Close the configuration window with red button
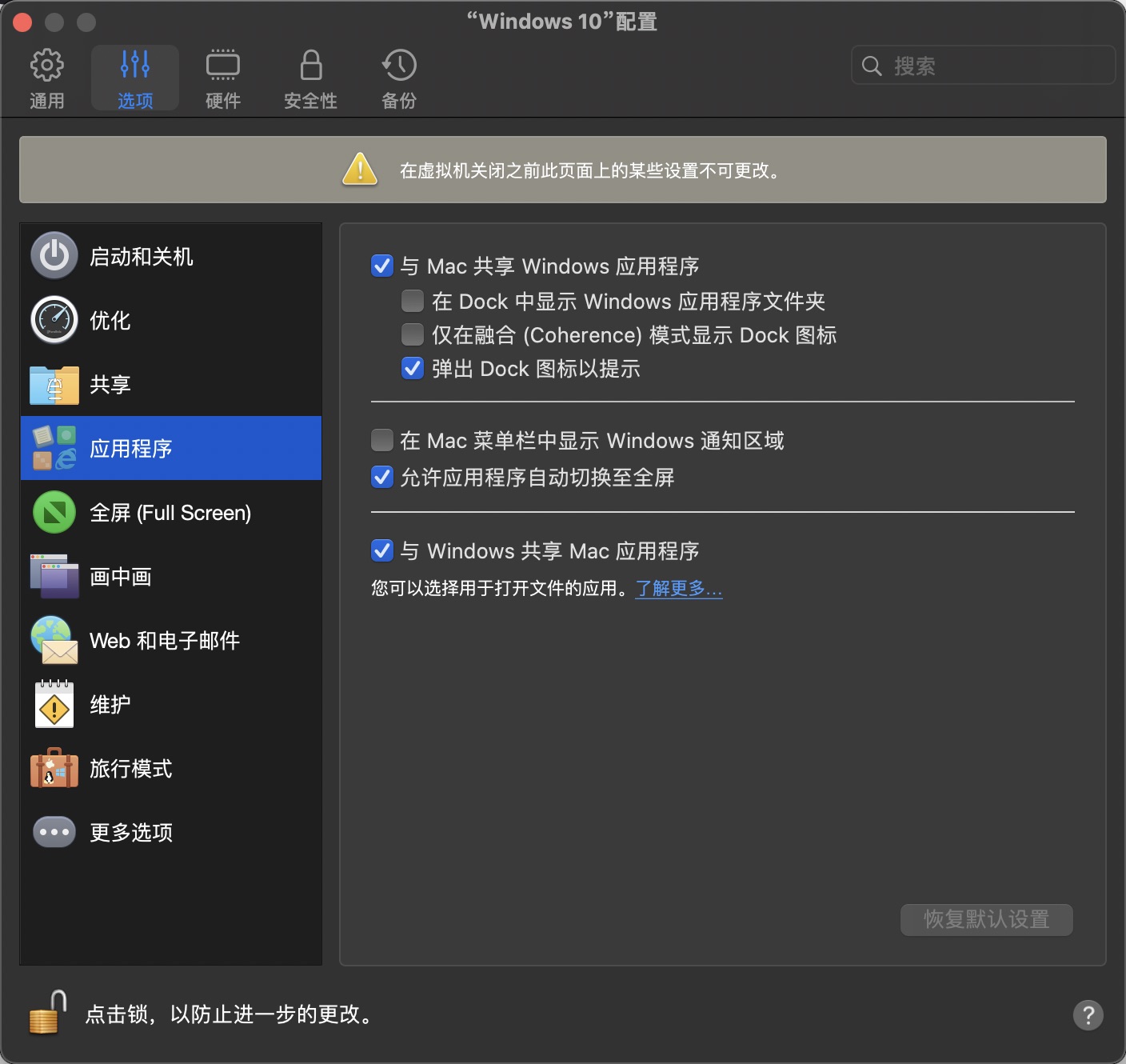The height and width of the screenshot is (1064, 1126). 22,22
